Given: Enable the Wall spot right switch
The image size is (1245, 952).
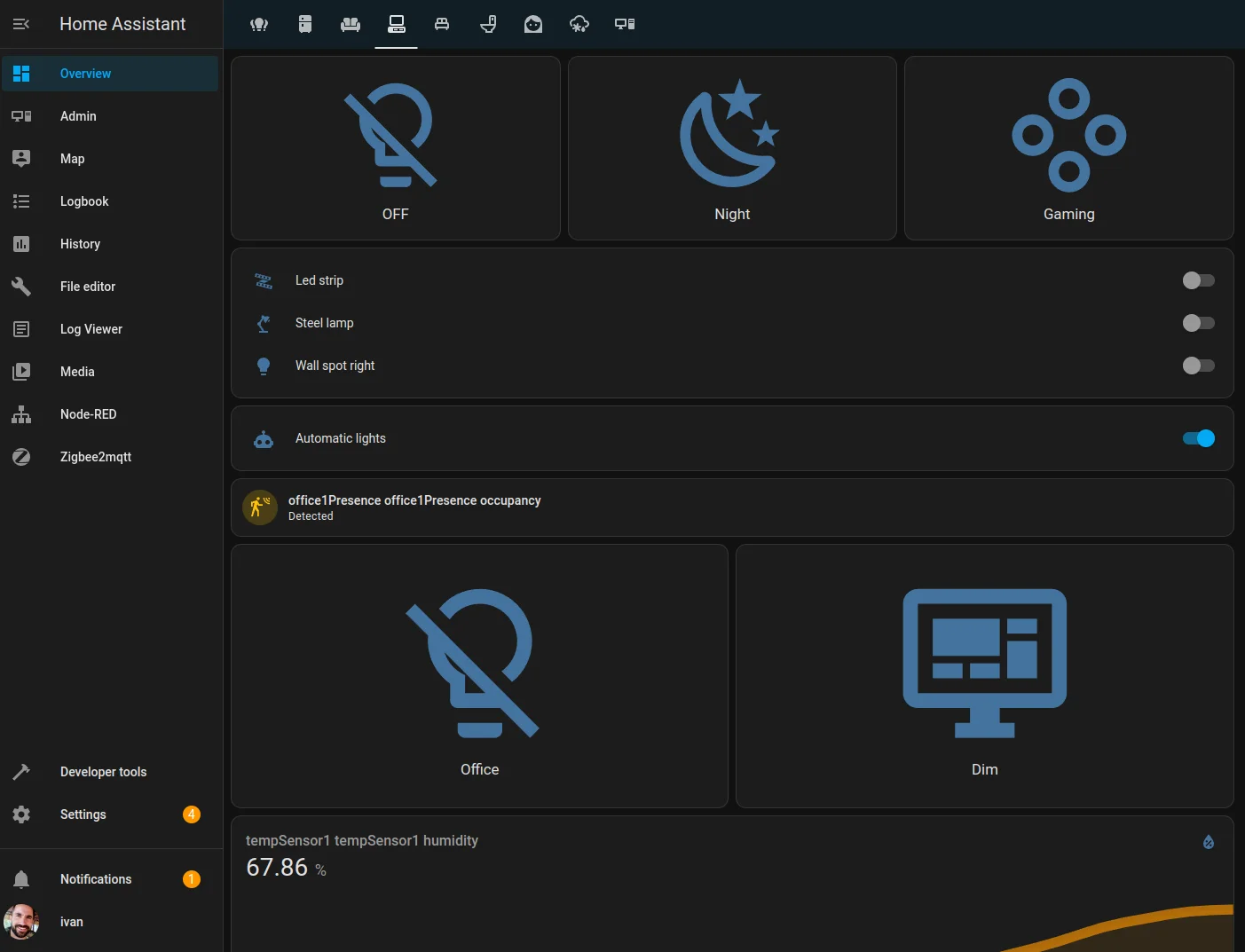Looking at the screenshot, I should pos(1198,366).
